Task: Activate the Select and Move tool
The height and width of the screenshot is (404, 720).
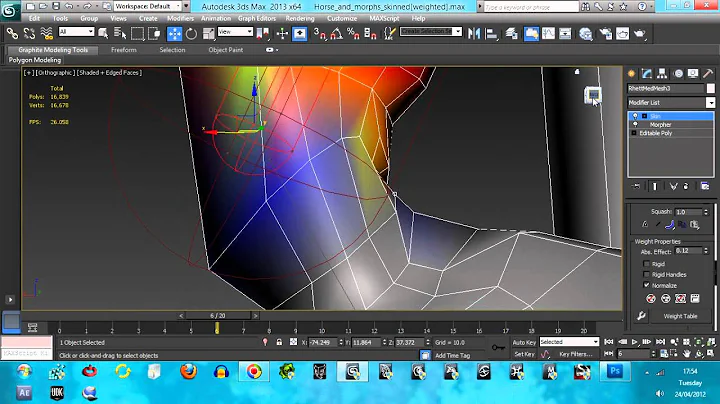Action: click(x=174, y=34)
